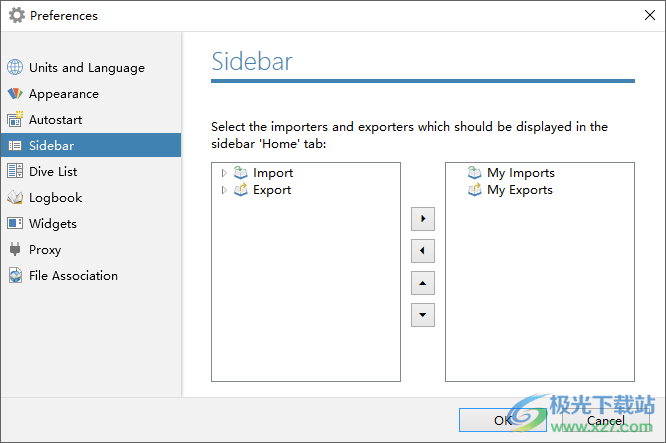This screenshot has width=666, height=443.
Task: Move item down with down arrow
Action: pyautogui.click(x=423, y=315)
